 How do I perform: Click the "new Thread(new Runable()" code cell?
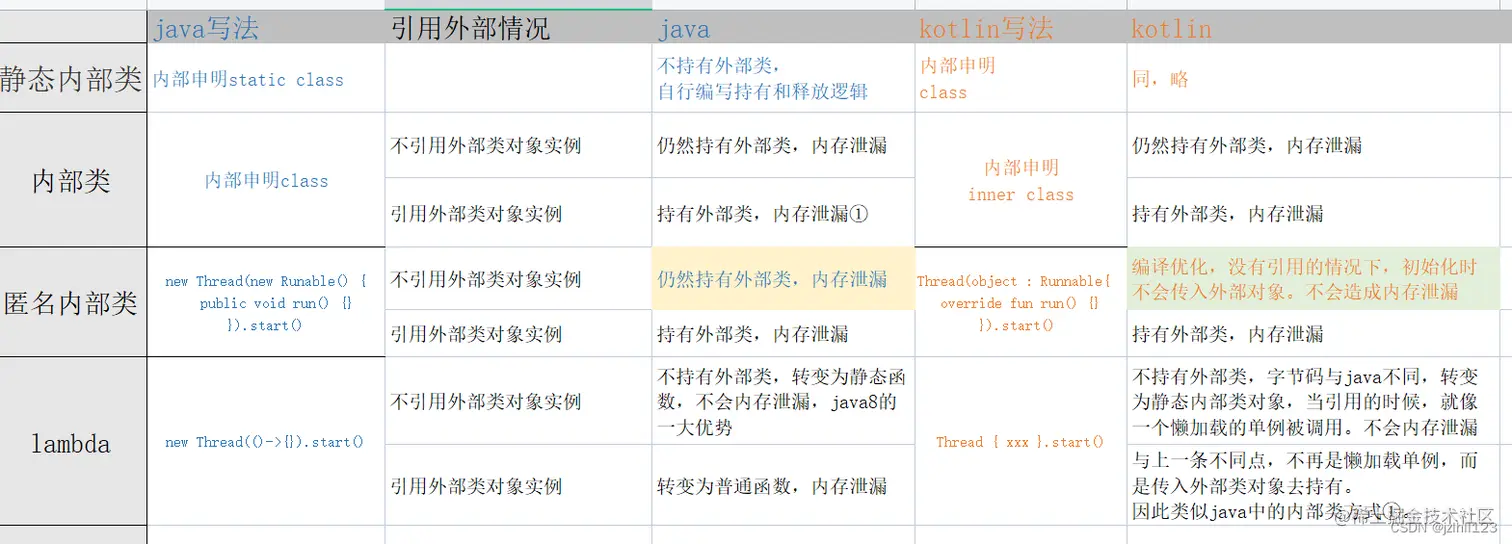265,302
